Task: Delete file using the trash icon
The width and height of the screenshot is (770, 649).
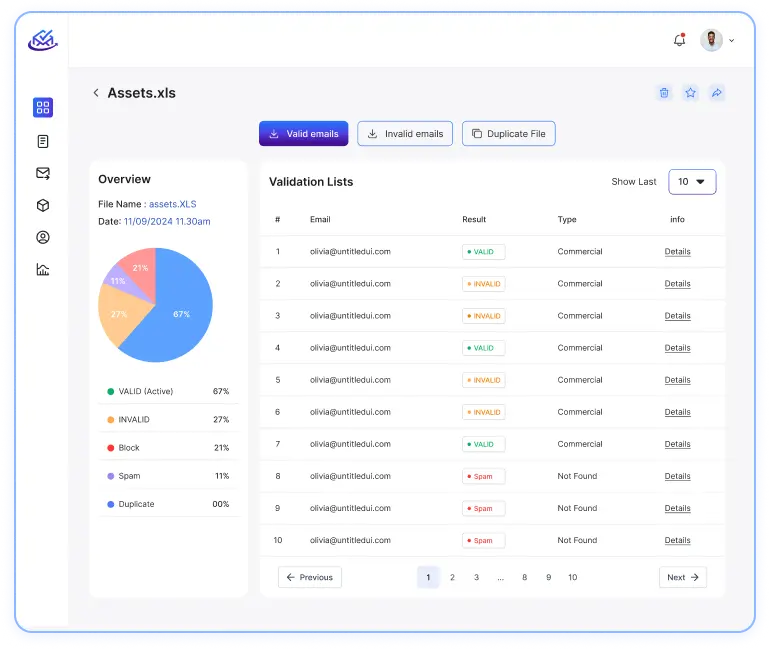Action: 664,93
